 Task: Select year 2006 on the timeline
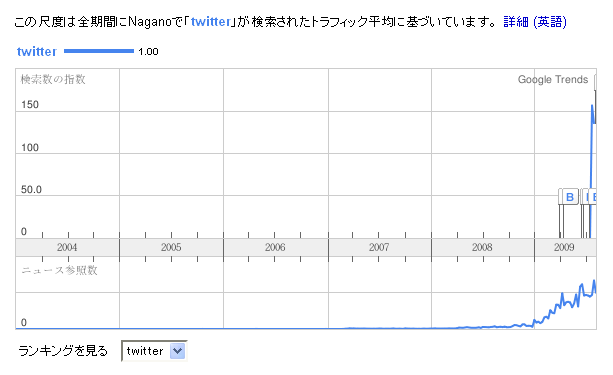click(276, 247)
